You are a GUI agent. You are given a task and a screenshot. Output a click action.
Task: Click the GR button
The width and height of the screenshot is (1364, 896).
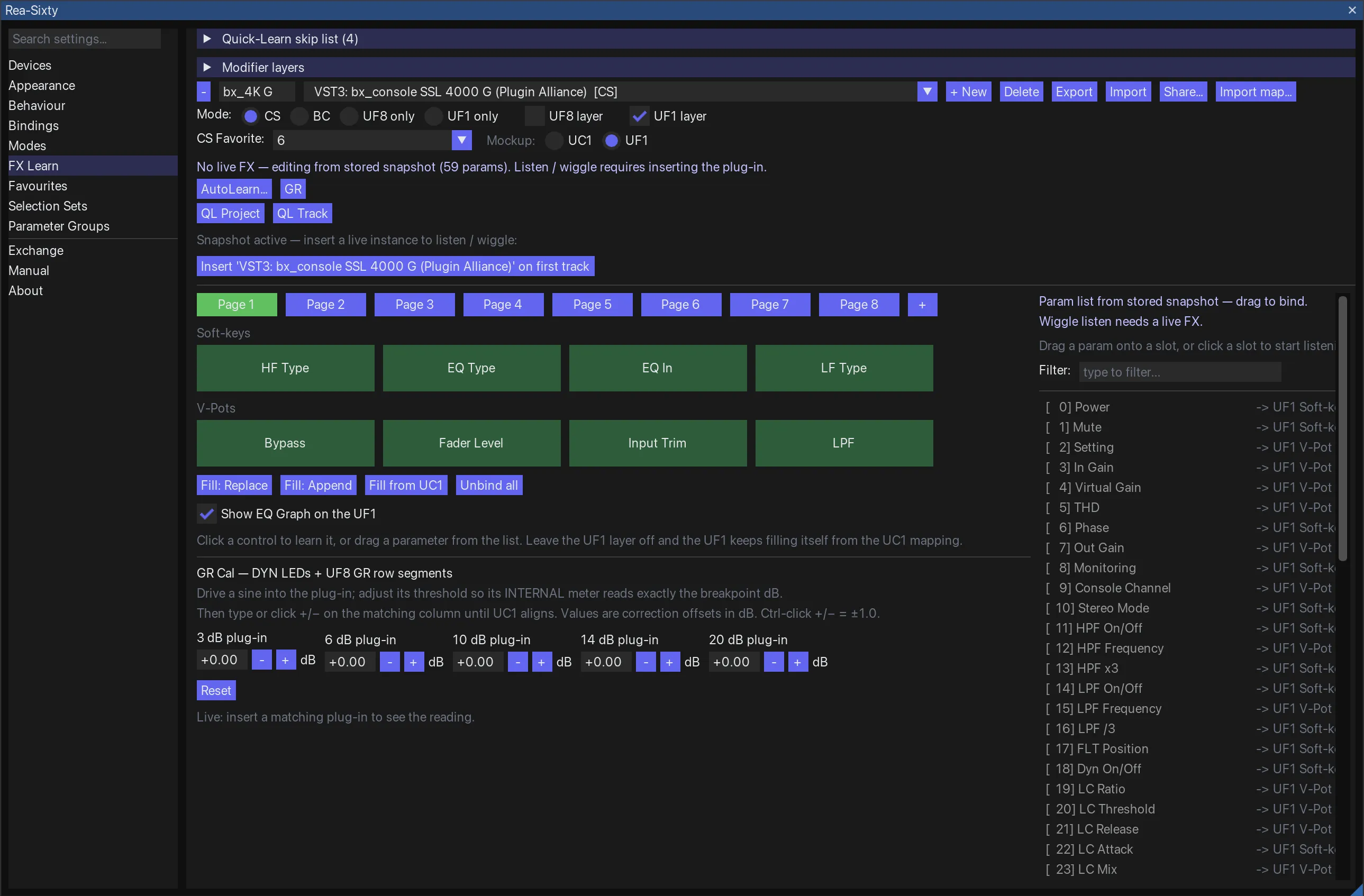293,188
